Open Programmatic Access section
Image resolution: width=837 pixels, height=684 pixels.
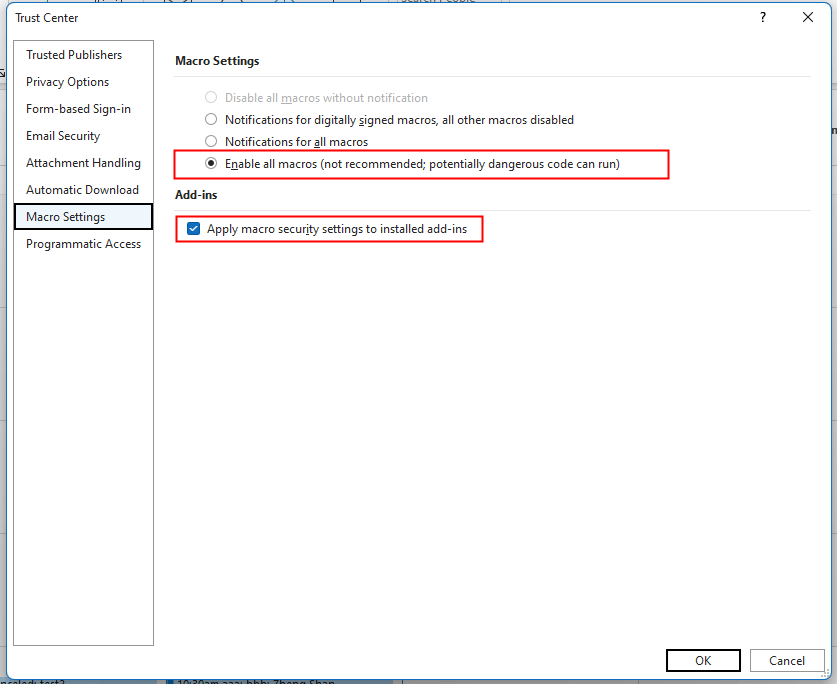(x=83, y=244)
